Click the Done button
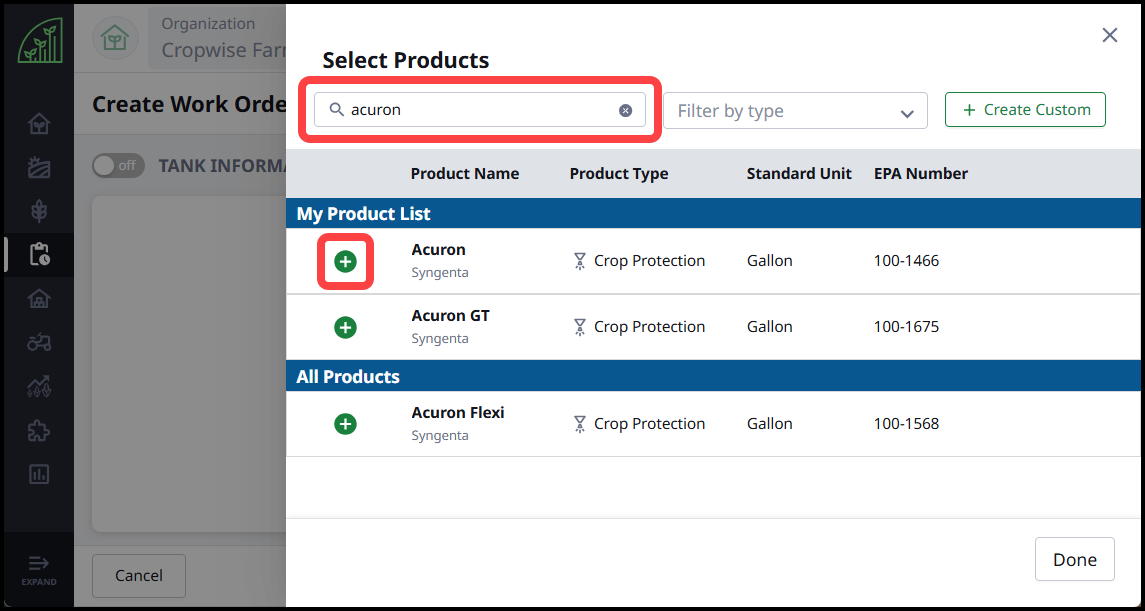Image resolution: width=1145 pixels, height=611 pixels. click(x=1075, y=560)
